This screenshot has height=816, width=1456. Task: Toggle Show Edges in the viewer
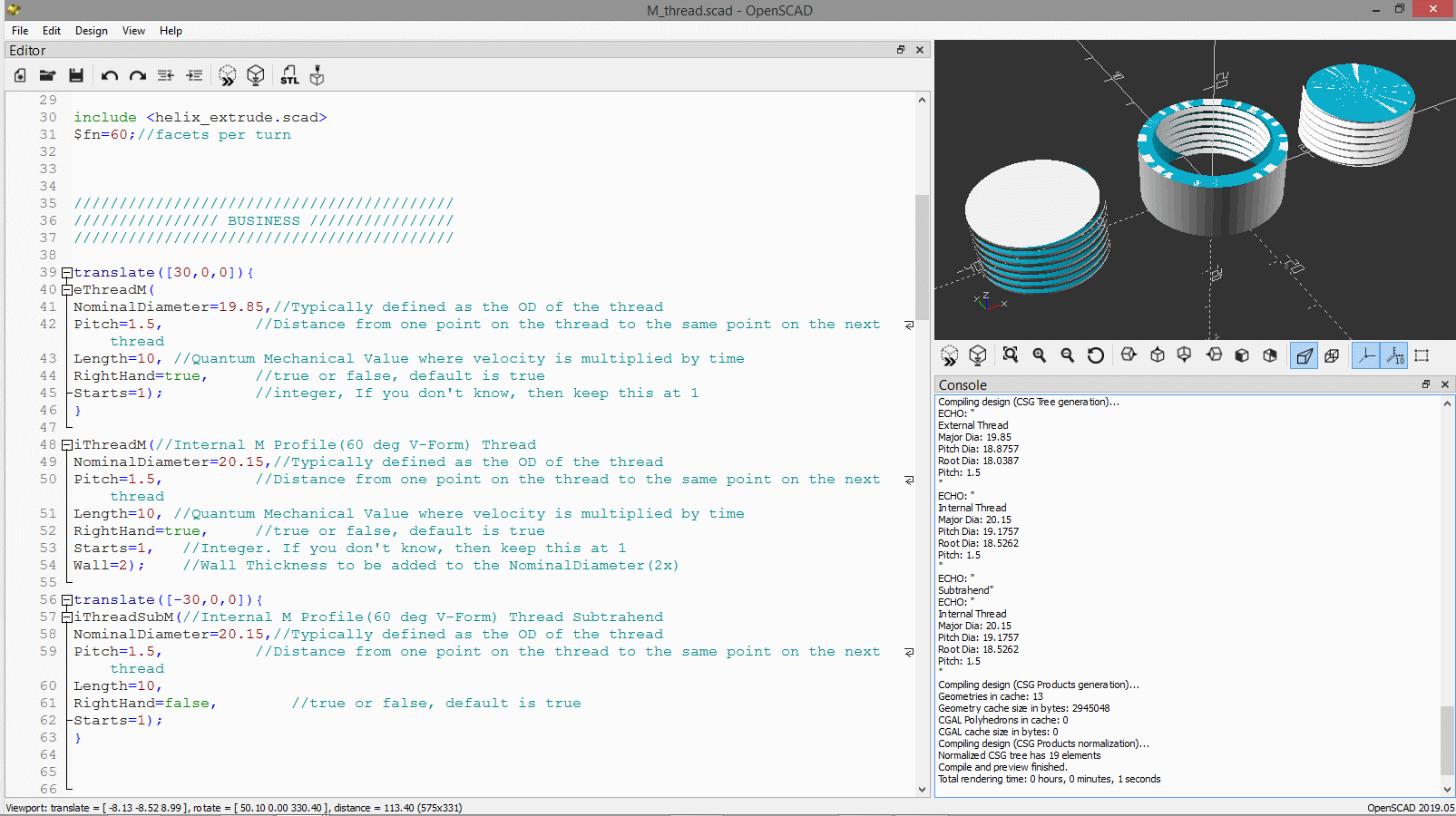pos(1422,355)
